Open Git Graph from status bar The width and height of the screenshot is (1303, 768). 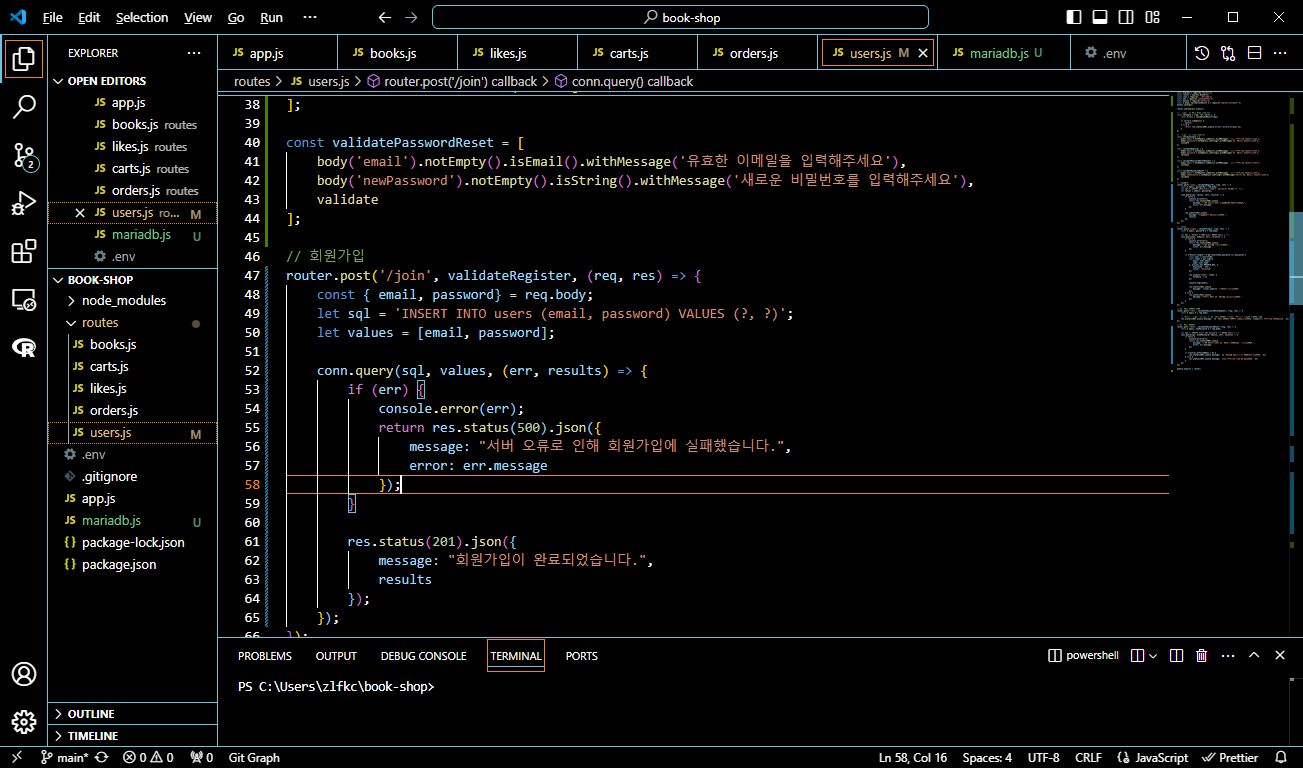point(254,758)
